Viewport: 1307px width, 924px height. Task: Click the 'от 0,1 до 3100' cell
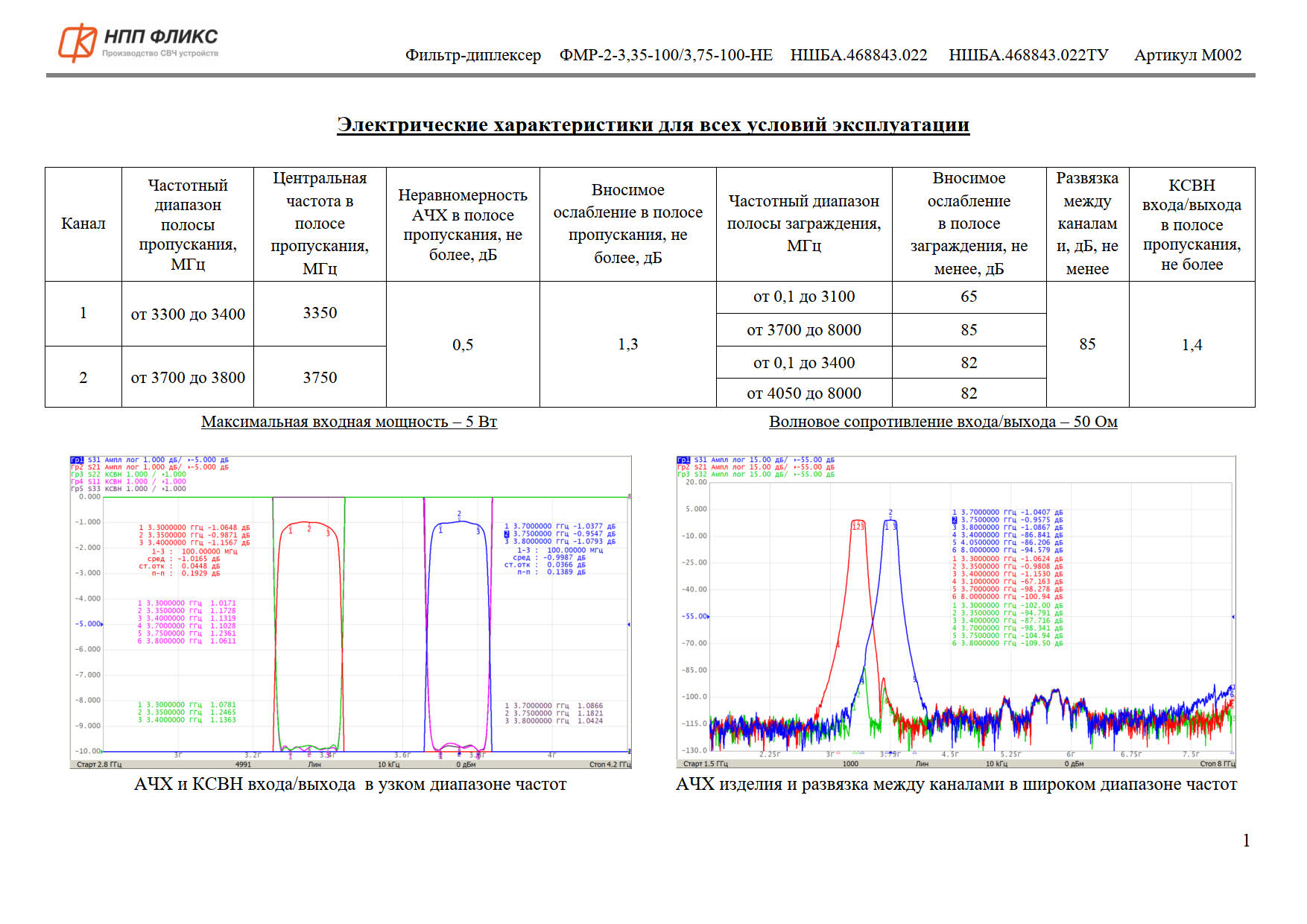(x=804, y=297)
